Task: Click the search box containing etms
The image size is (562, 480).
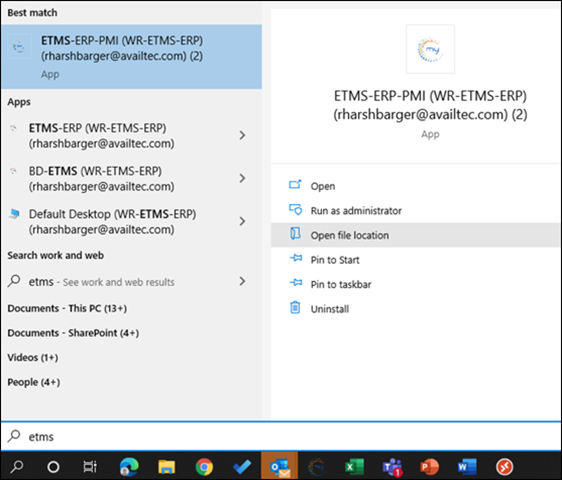Action: coord(281,436)
